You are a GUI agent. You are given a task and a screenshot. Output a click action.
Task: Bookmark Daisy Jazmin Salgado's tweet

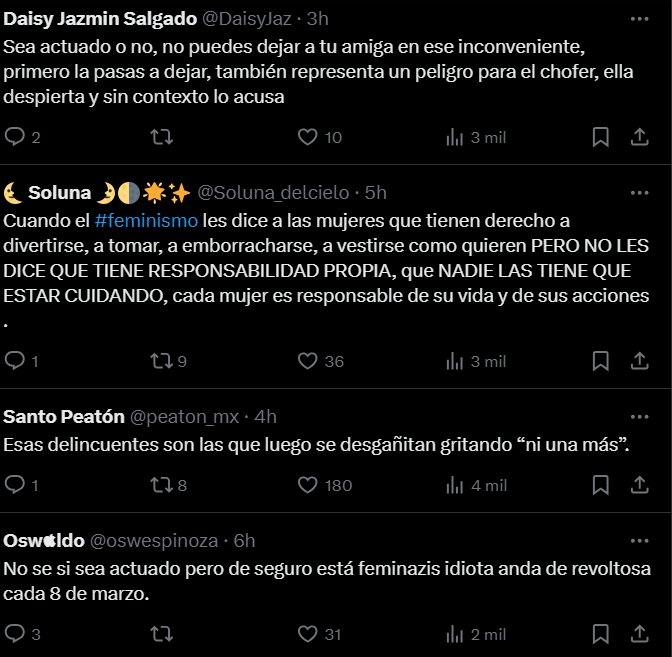tap(600, 137)
